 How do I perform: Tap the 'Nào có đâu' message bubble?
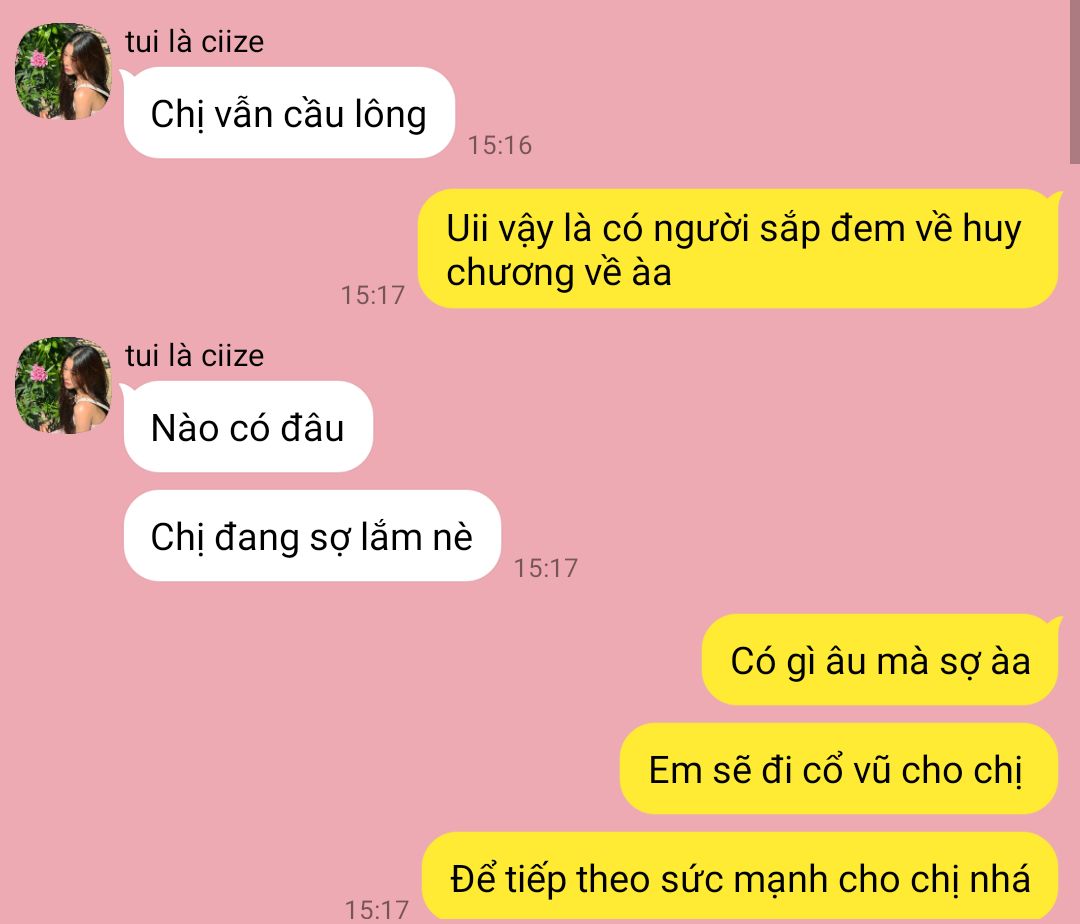[248, 427]
